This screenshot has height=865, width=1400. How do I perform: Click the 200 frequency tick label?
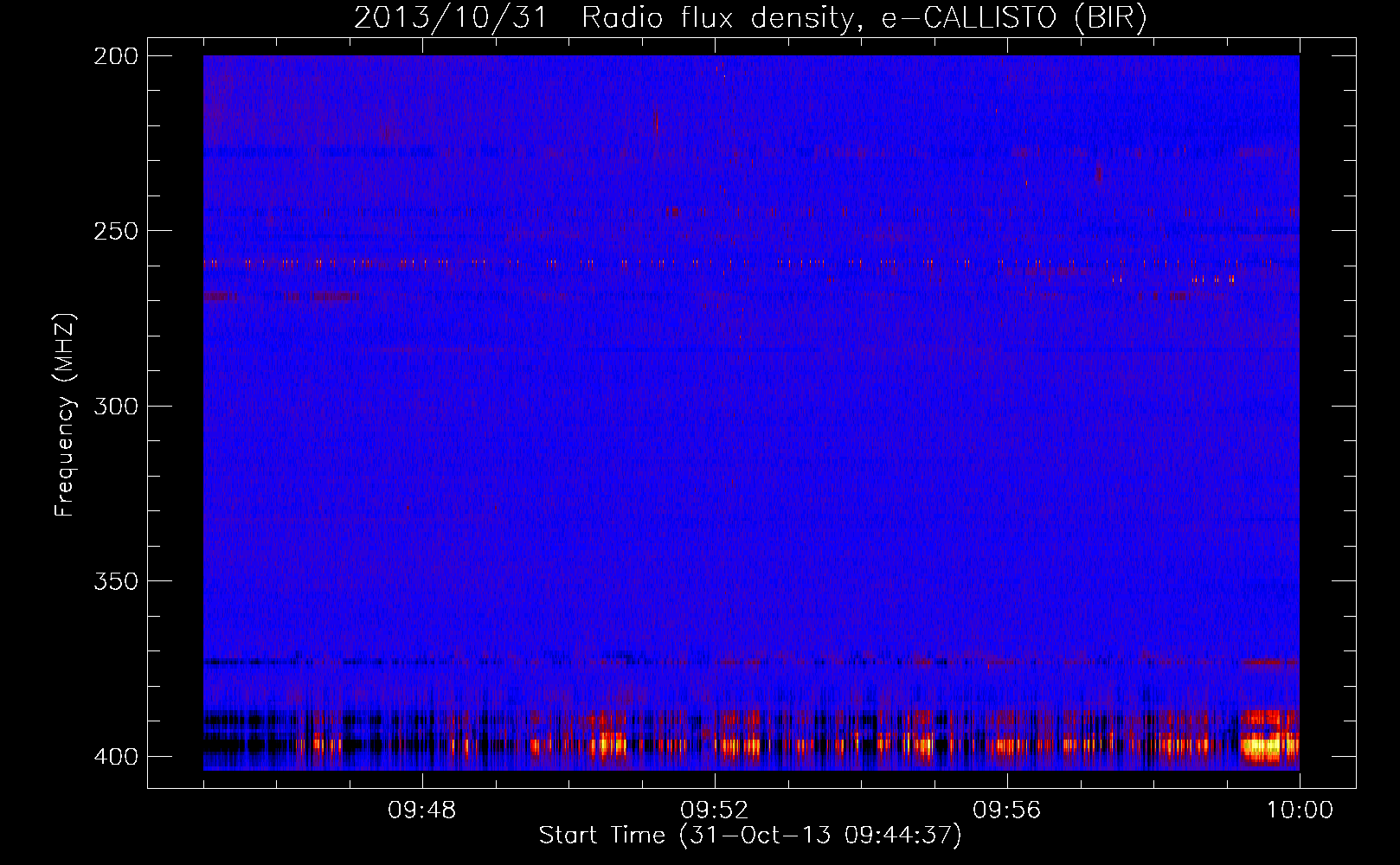[x=116, y=56]
